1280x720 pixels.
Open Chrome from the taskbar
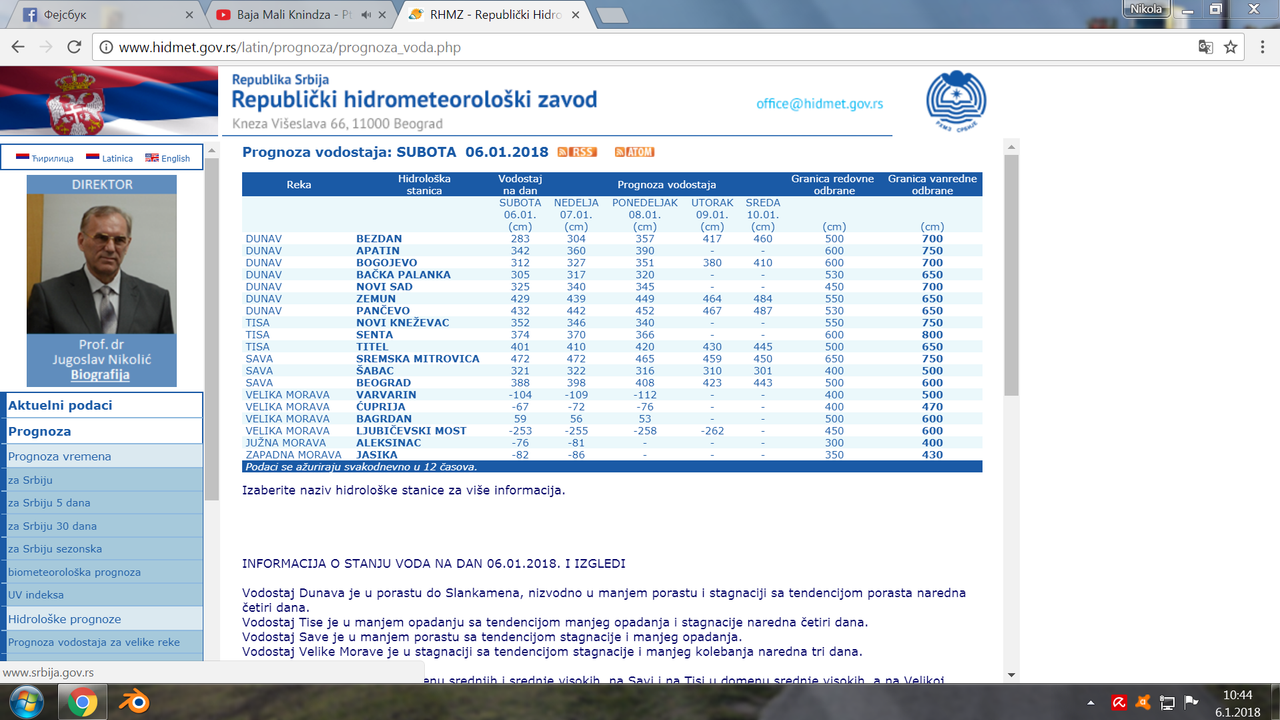[x=82, y=703]
